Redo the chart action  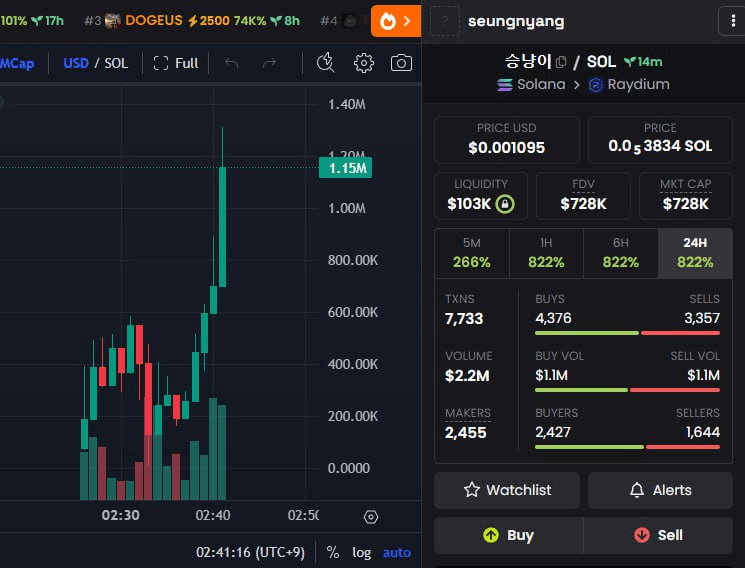269,63
